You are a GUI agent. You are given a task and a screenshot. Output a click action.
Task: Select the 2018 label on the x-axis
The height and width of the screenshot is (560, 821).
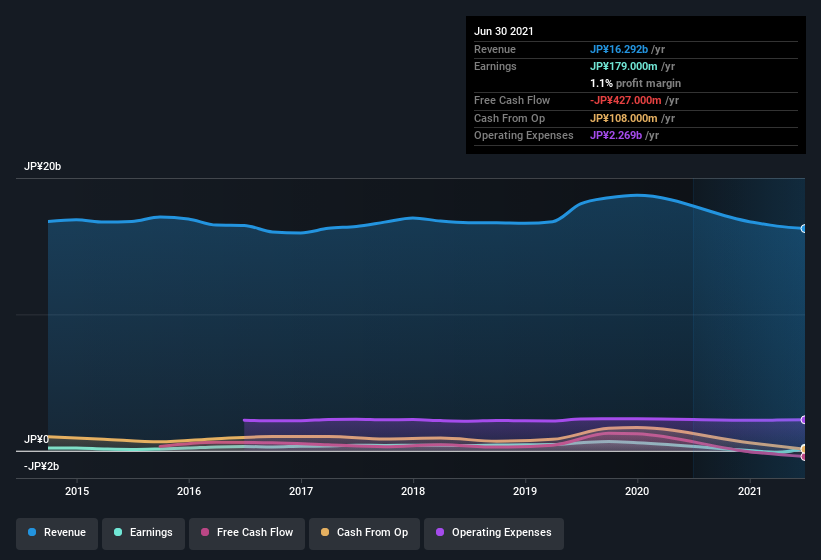click(x=413, y=491)
